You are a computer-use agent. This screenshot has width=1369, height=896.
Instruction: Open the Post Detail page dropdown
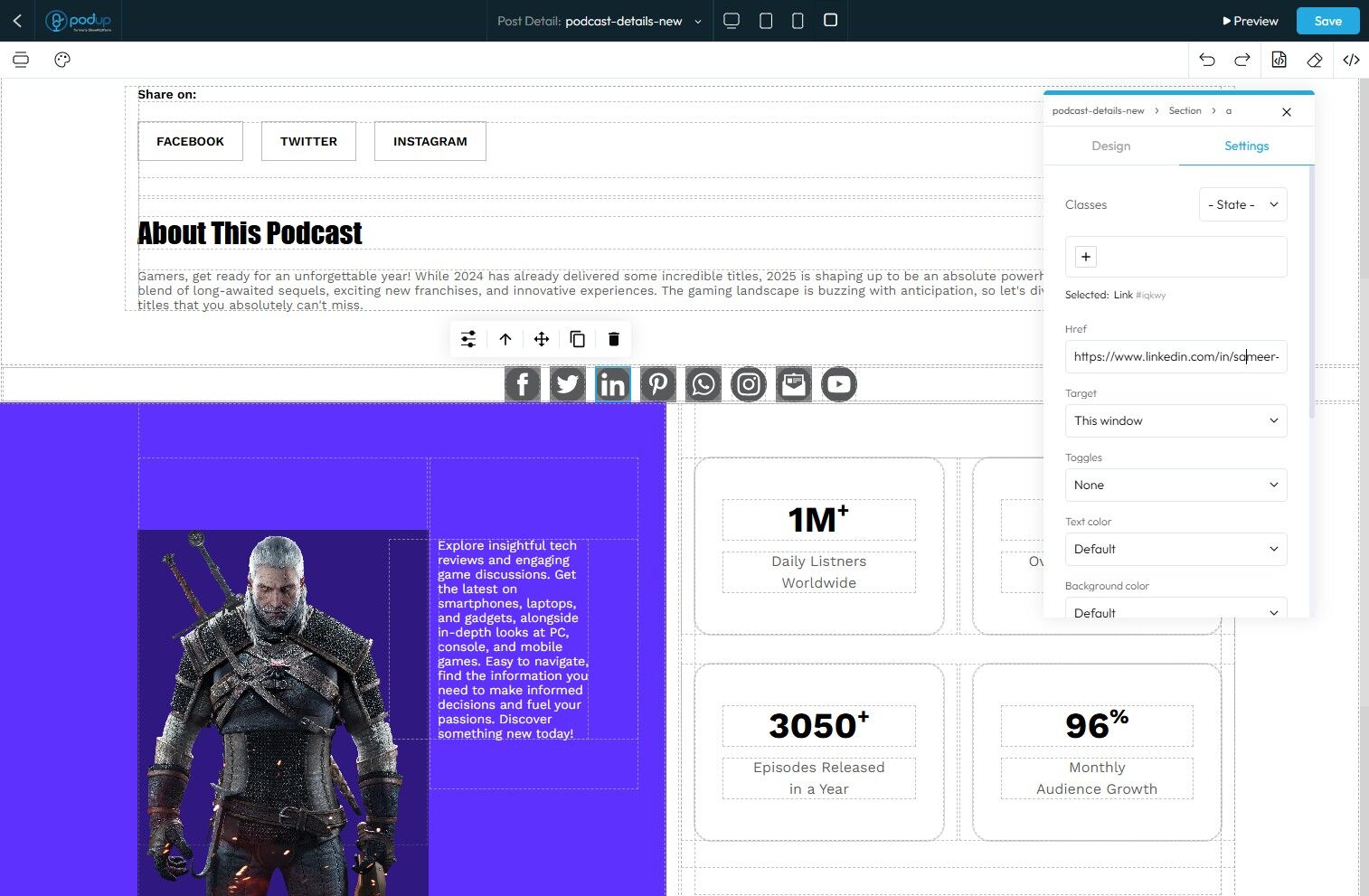pyautogui.click(x=600, y=21)
